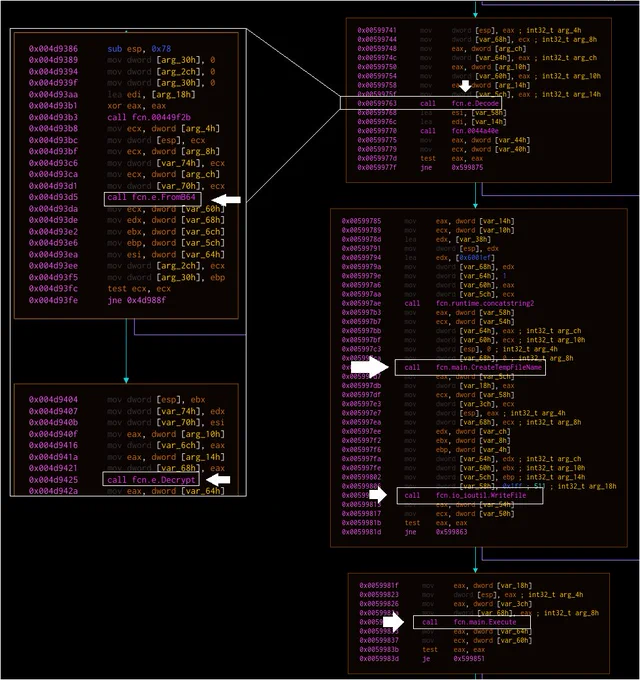Select address 0x004d9394 in the left block
The image size is (640, 680).
click(53, 72)
